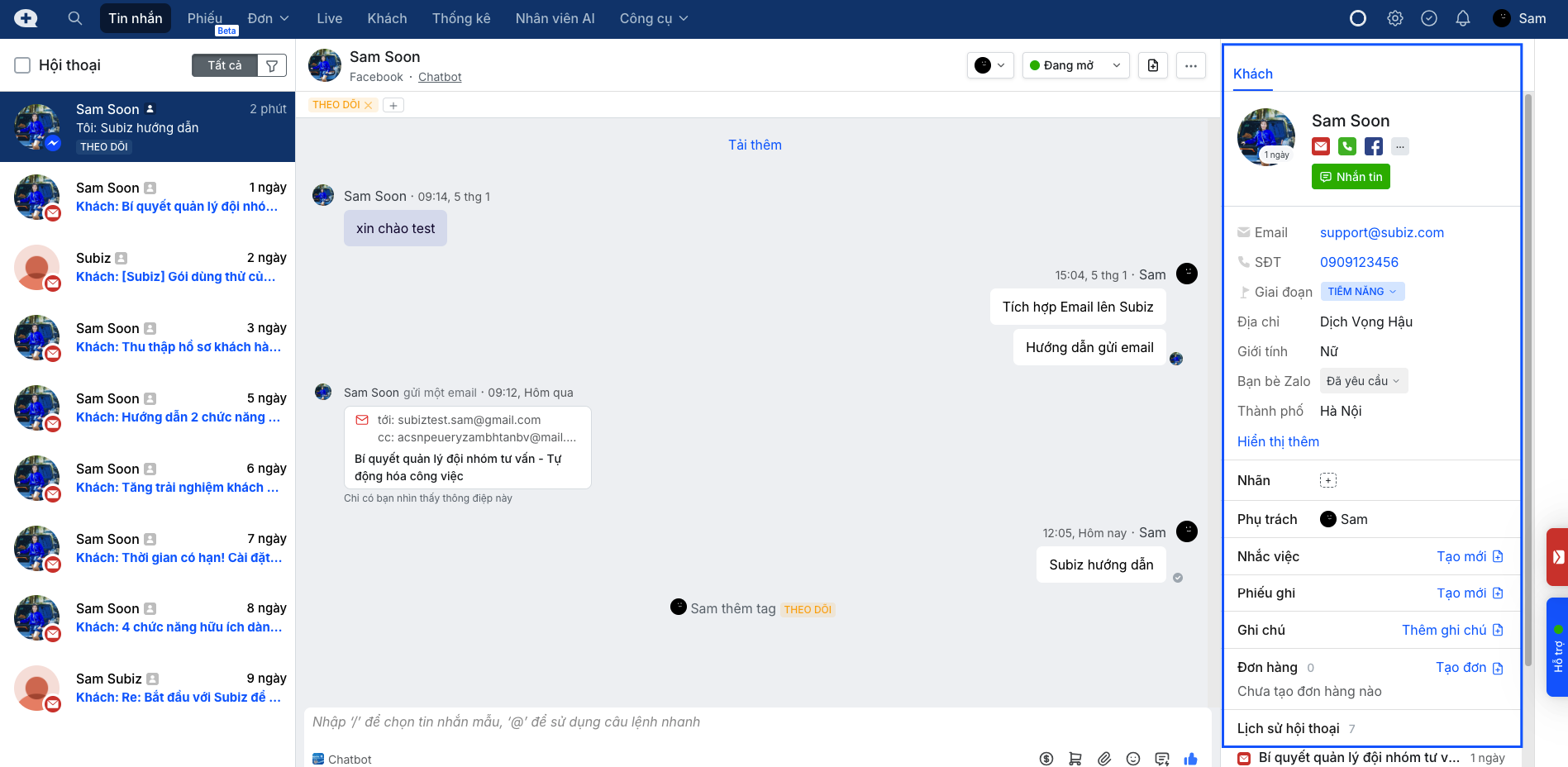Switch to the Thống kê tab
Viewport: 1568px width, 767px height.
coord(460,18)
